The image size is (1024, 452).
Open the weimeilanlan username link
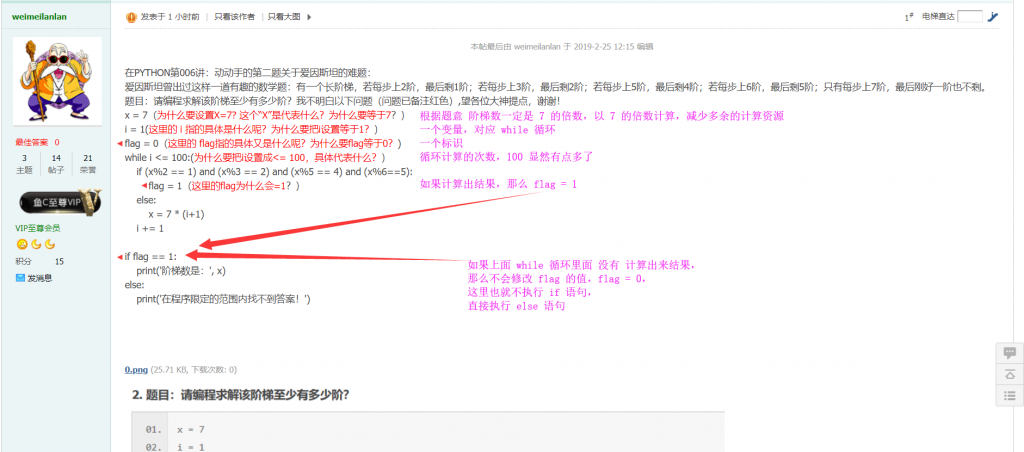[39, 16]
